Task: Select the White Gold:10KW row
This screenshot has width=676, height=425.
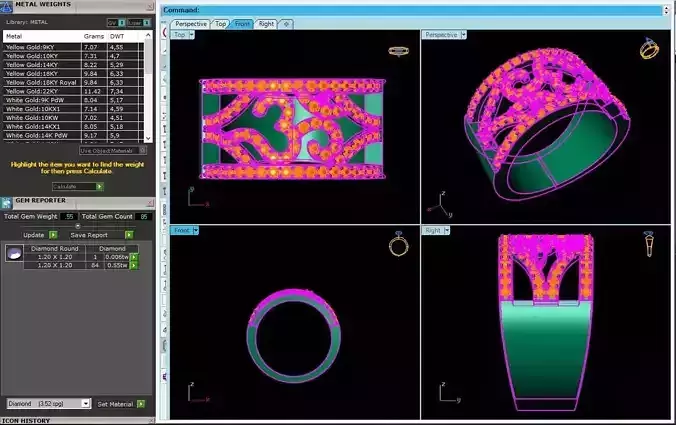Action: click(73, 118)
